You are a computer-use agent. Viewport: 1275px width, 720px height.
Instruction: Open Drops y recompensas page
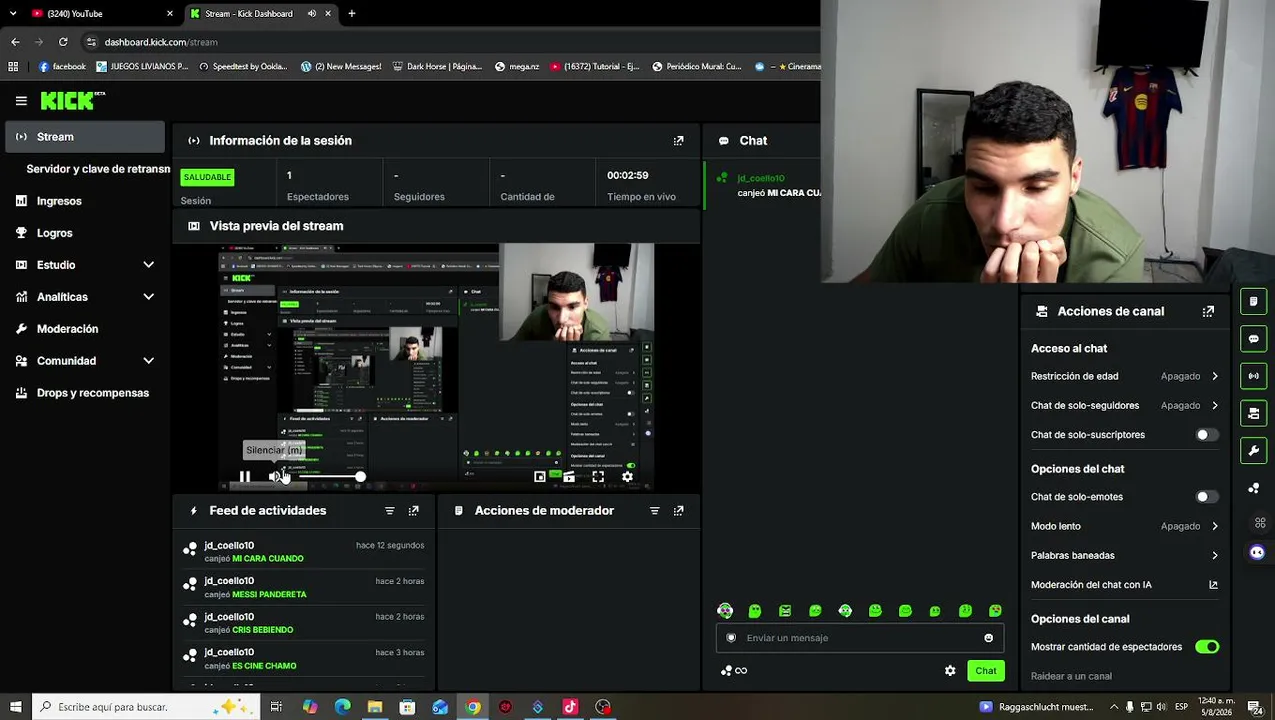[84, 393]
